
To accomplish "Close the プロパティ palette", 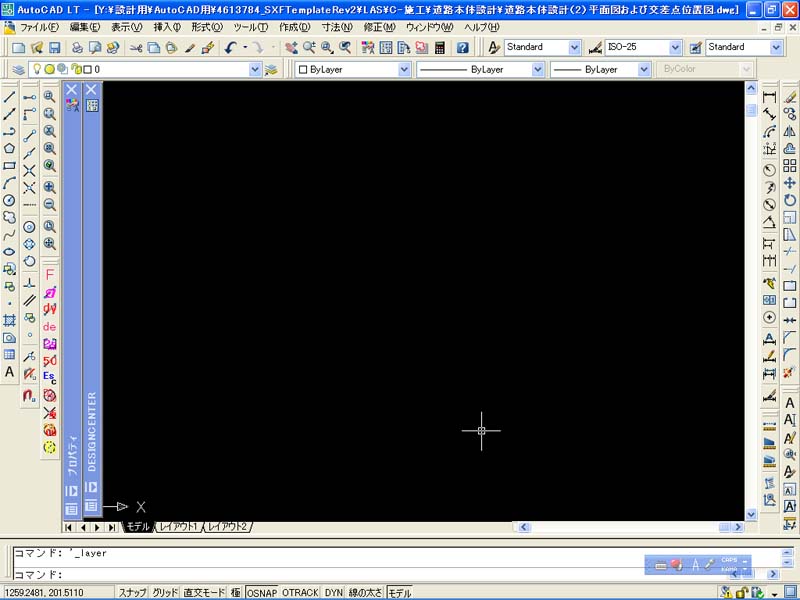I will pyautogui.click(x=71, y=90).
